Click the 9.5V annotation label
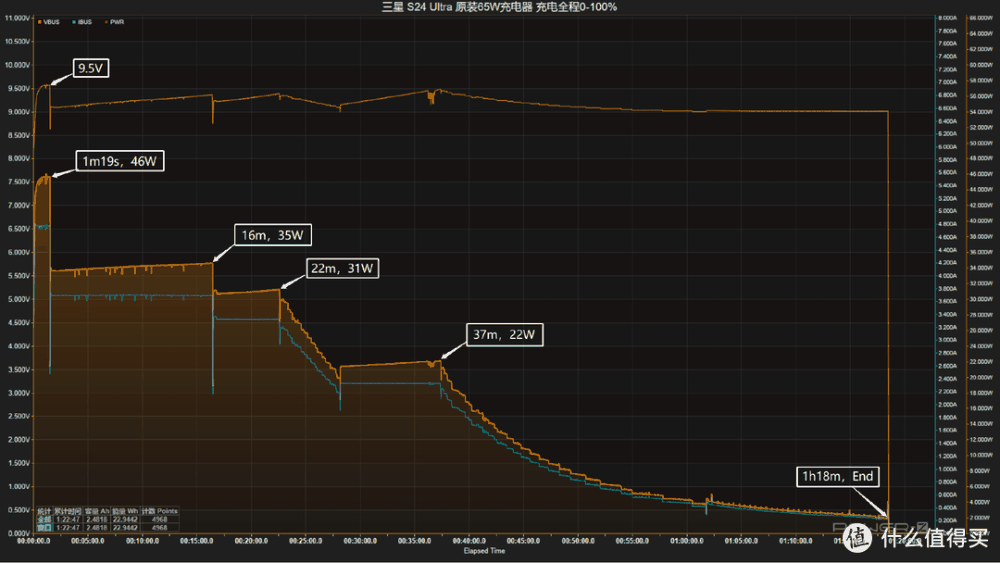Screen dimensions: 1000x563 point(92,69)
